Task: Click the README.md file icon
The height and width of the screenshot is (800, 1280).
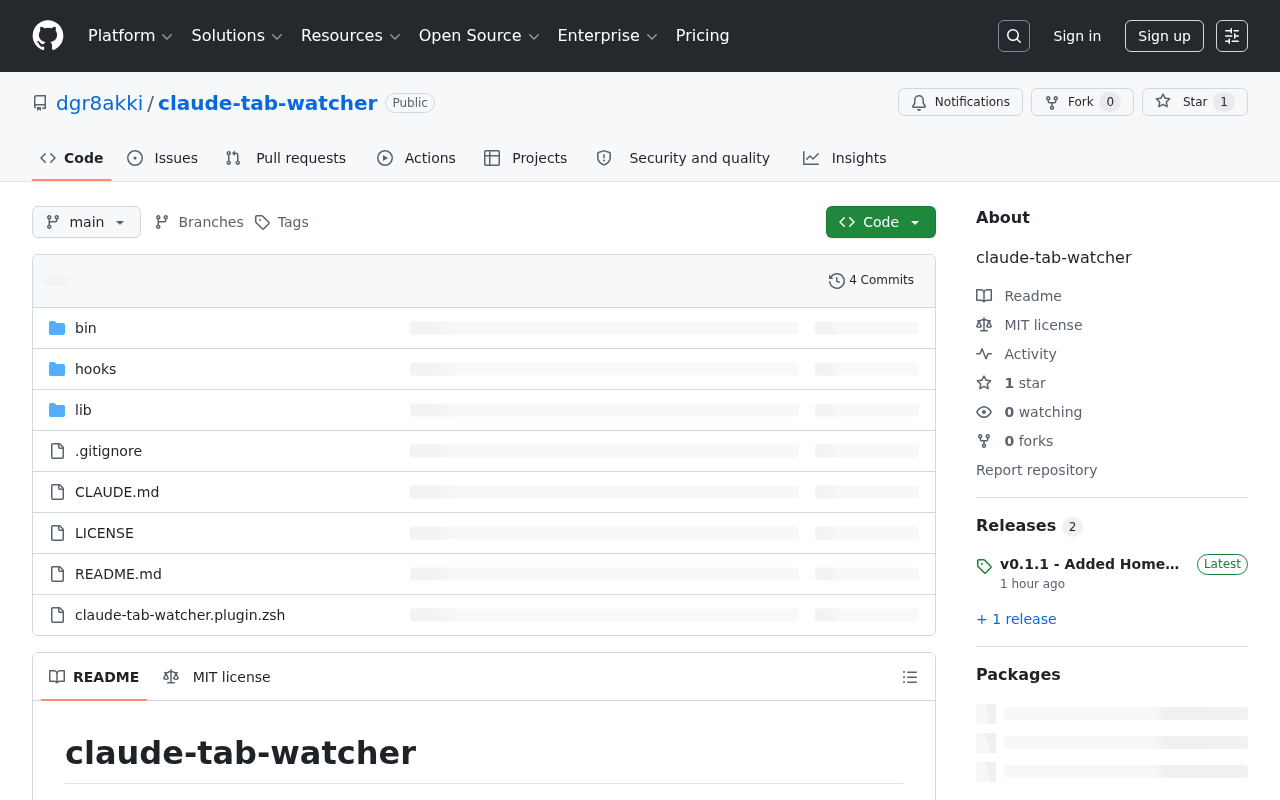Action: pyautogui.click(x=57, y=574)
